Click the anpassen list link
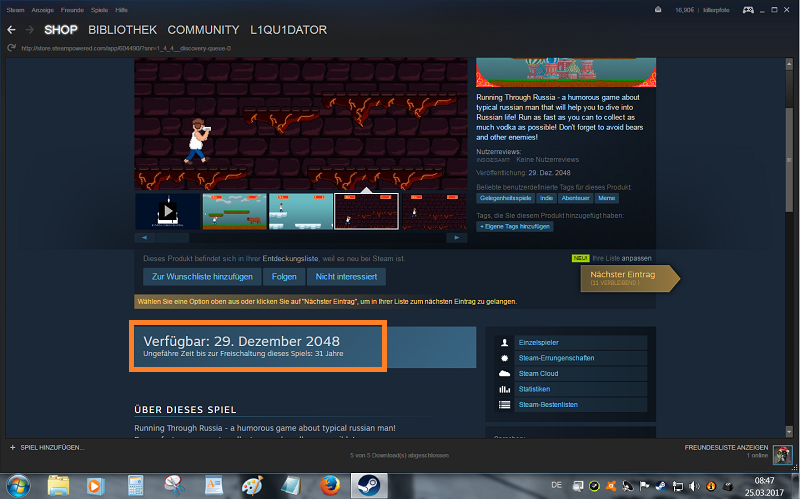The image size is (800, 499). tap(636, 258)
